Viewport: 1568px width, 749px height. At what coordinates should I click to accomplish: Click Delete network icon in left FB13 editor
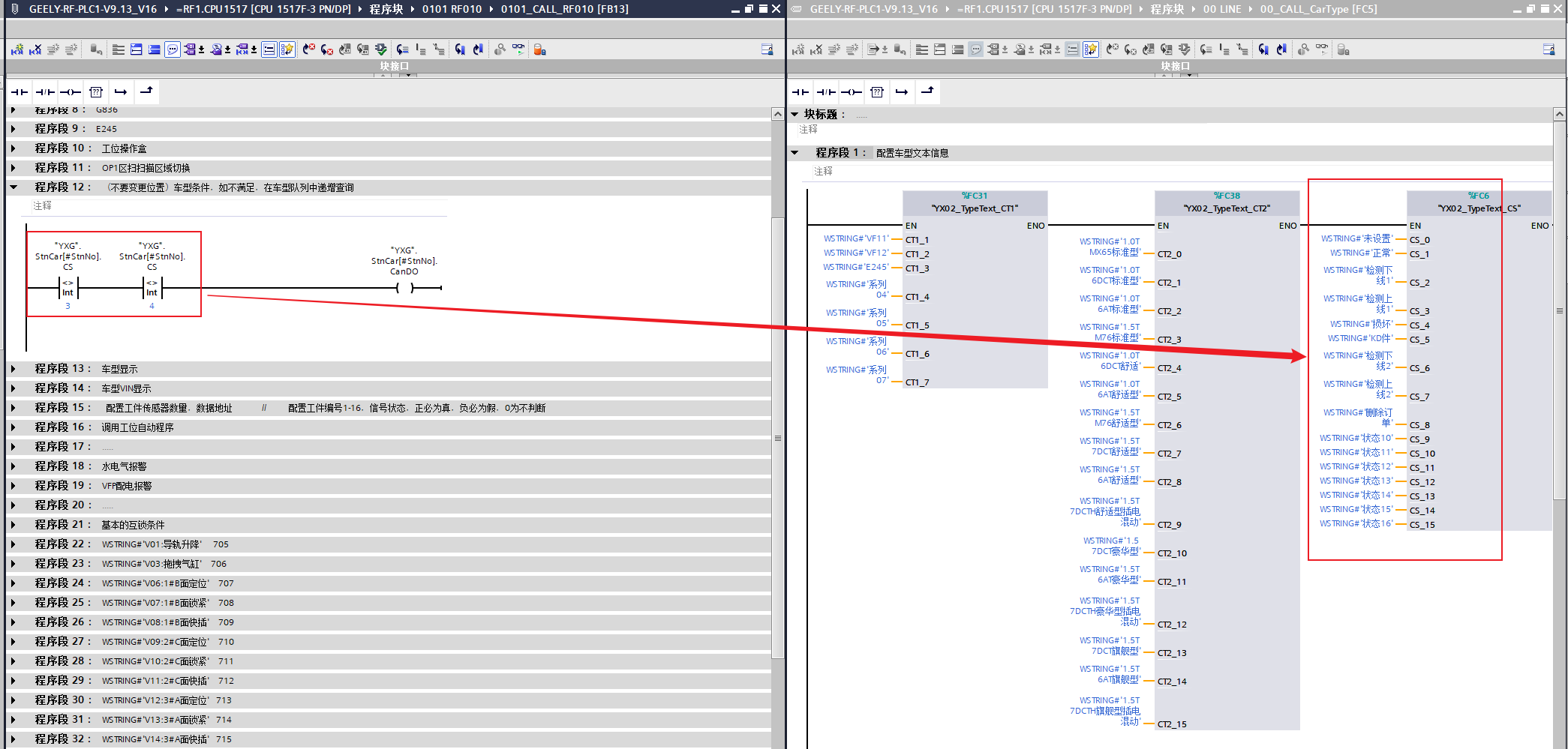coord(35,49)
